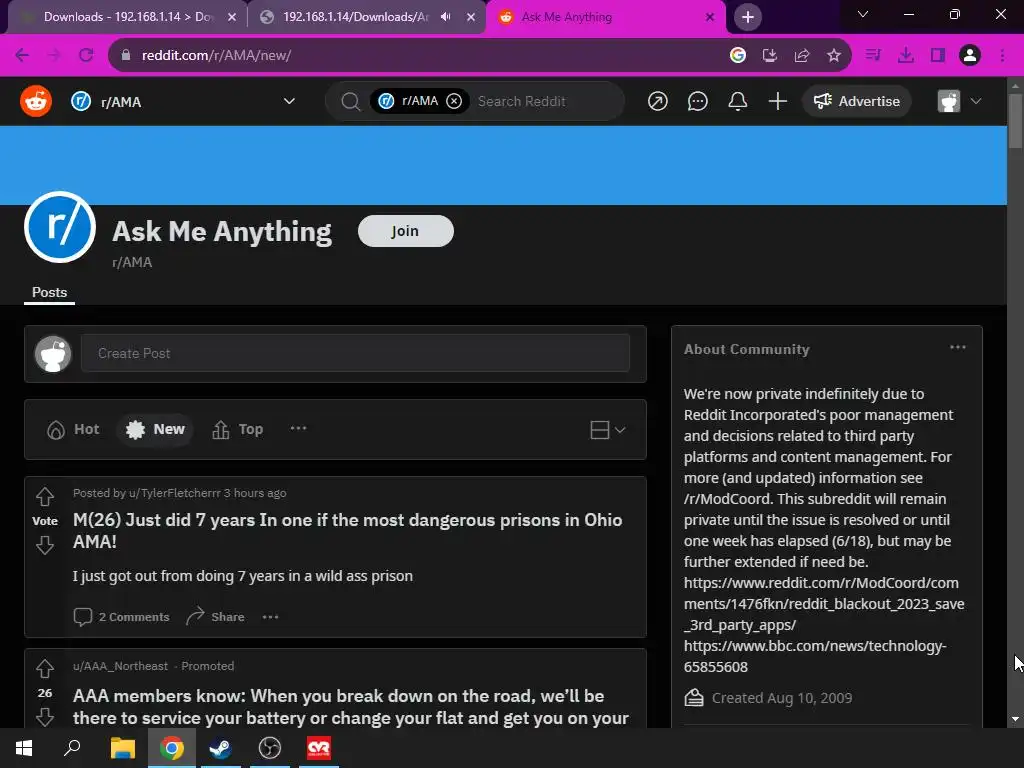Screen dimensions: 1024x768
Task: Open the Popular arrow icon in header
Action: pos(657,101)
